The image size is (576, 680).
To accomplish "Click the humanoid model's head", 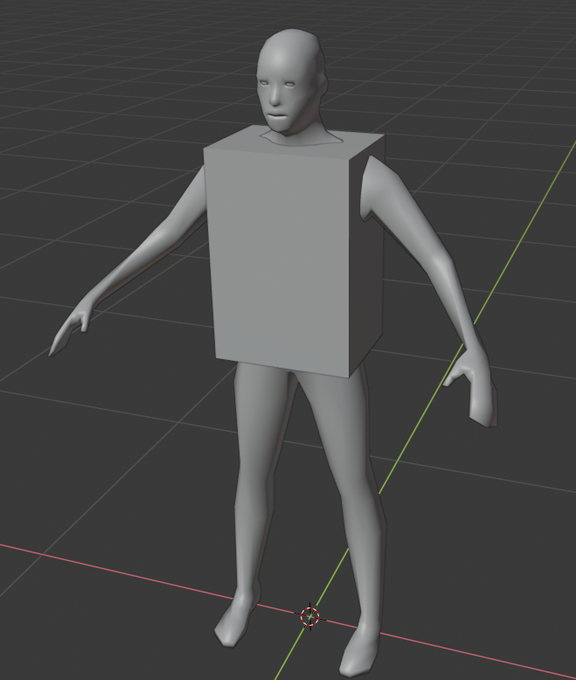I will point(290,81).
